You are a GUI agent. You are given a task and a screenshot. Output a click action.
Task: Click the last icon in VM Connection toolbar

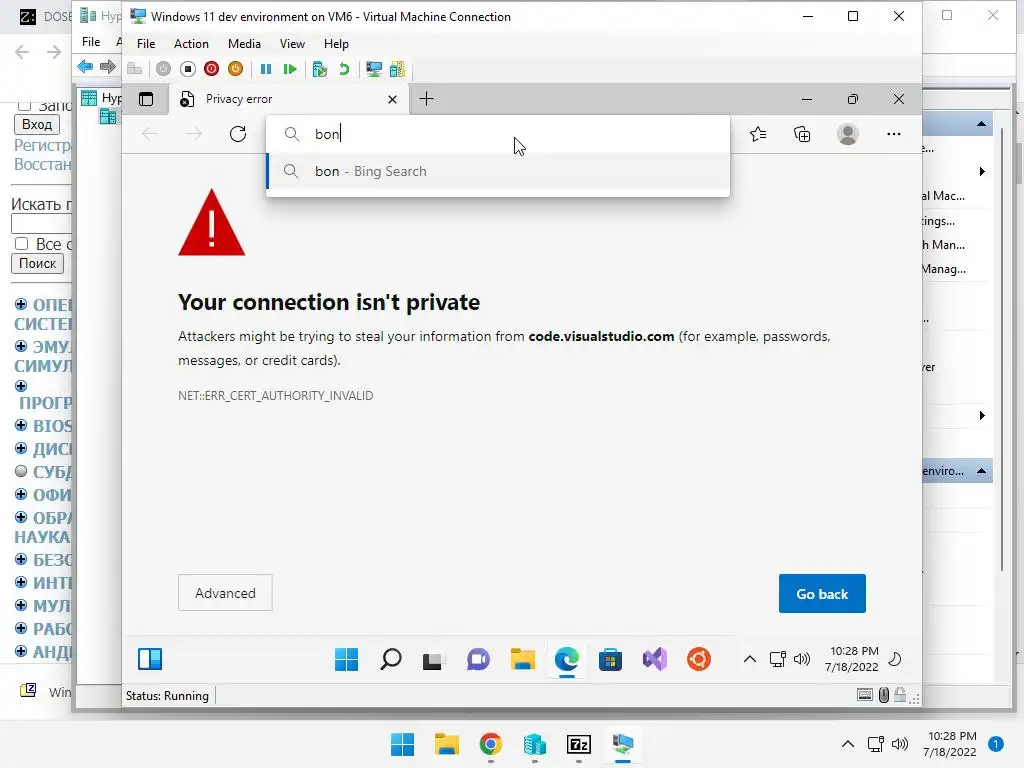(x=397, y=69)
